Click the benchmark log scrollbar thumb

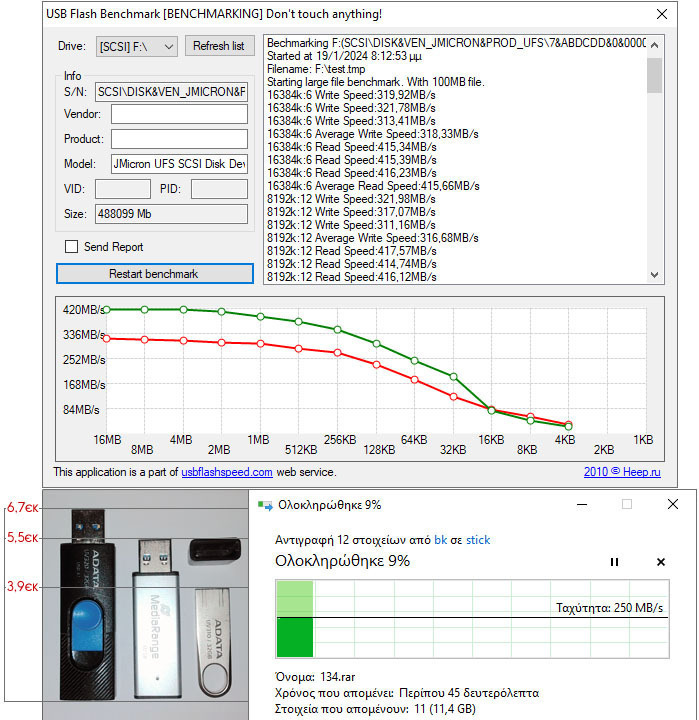[655, 75]
